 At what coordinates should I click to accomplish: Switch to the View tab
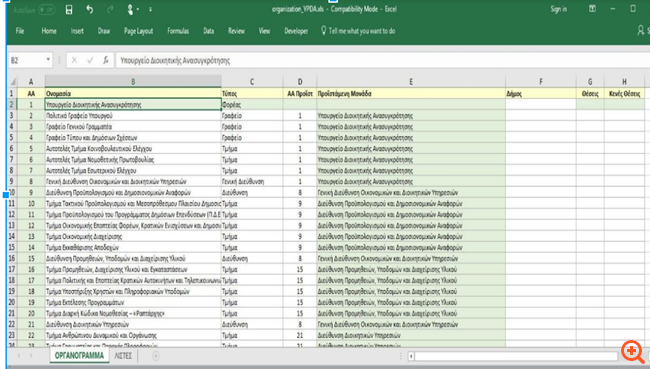click(264, 31)
